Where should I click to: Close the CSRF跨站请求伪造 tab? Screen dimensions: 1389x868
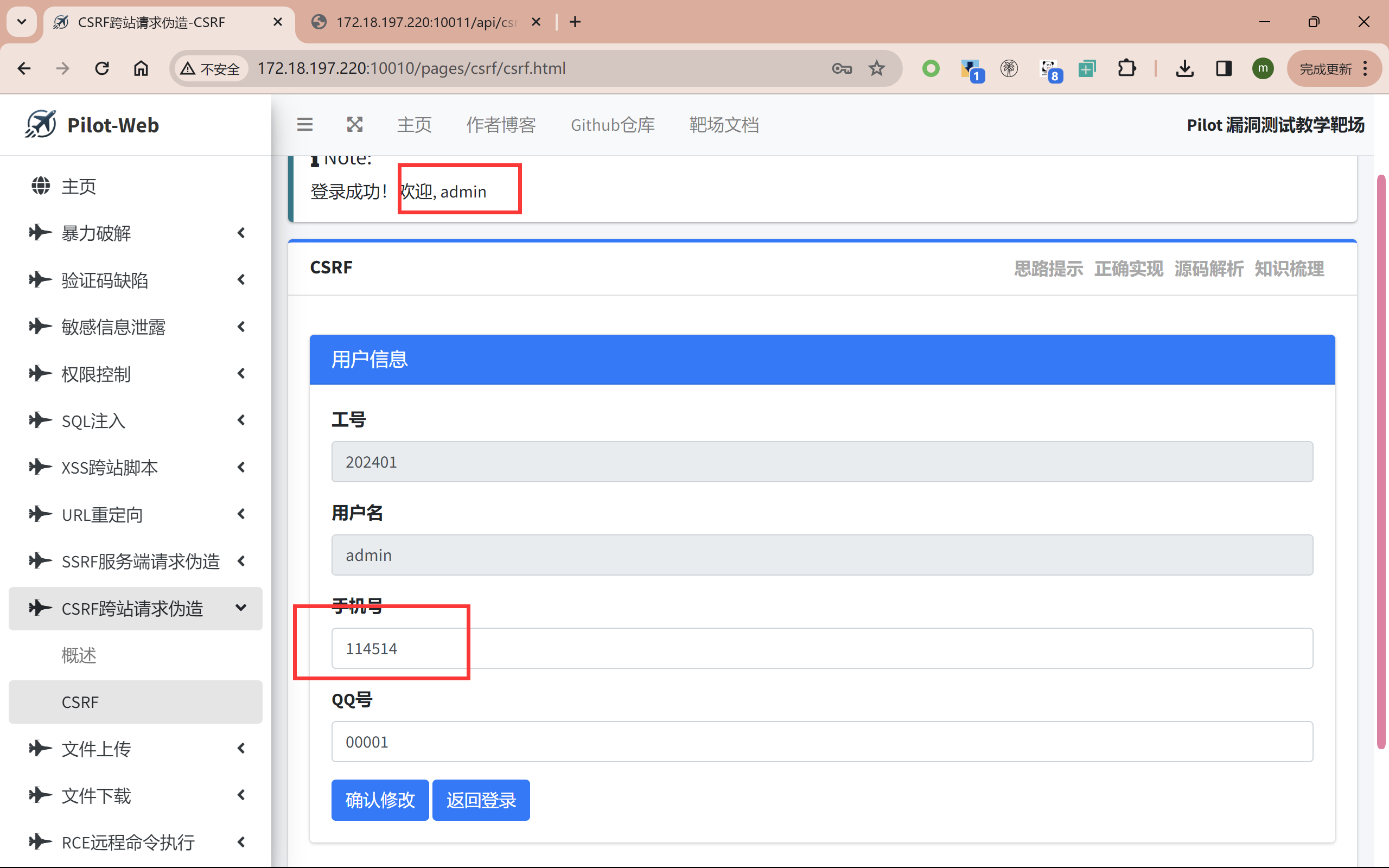278,22
